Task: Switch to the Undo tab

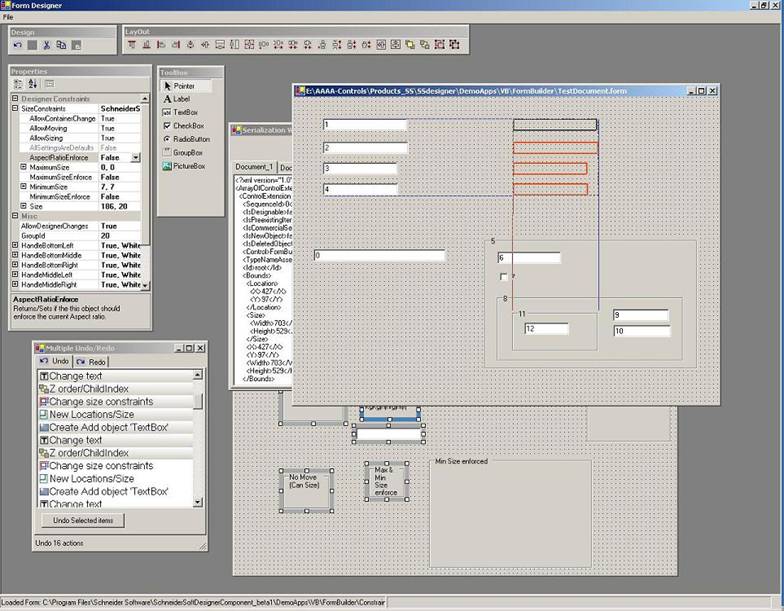Action: click(x=54, y=361)
